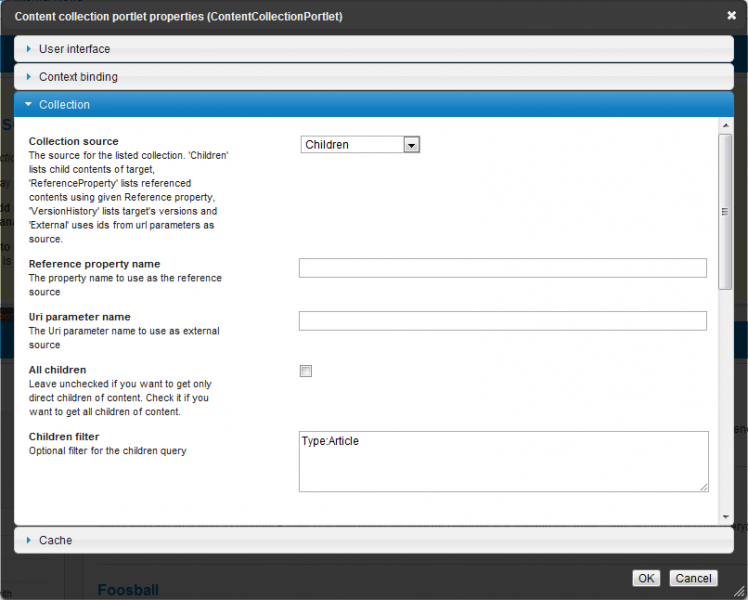Screen dimensions: 748x600
Task: Click the Children filter textarea resize handle
Action: click(704, 487)
